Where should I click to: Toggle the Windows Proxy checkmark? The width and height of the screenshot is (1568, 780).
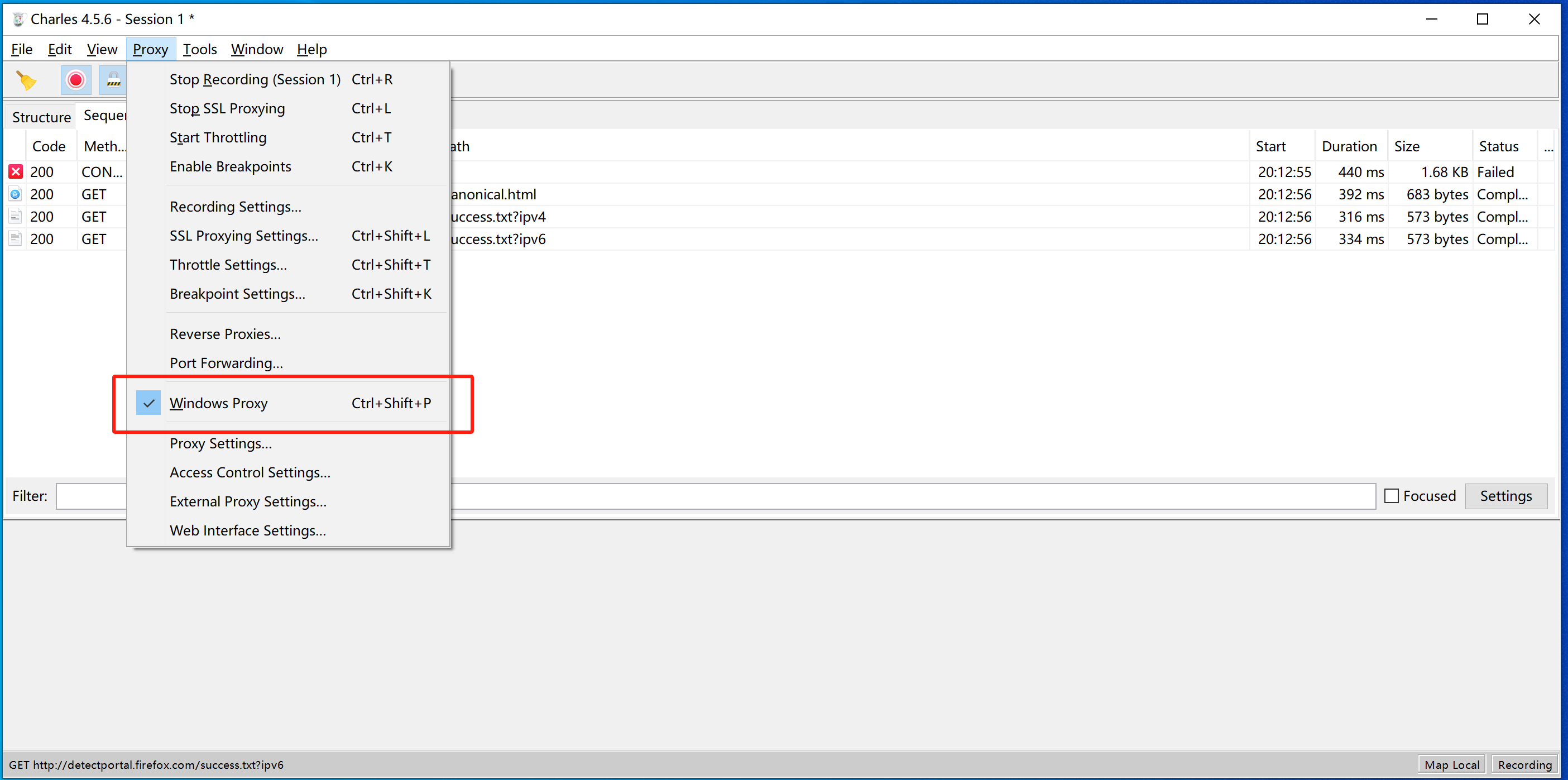tap(148, 403)
